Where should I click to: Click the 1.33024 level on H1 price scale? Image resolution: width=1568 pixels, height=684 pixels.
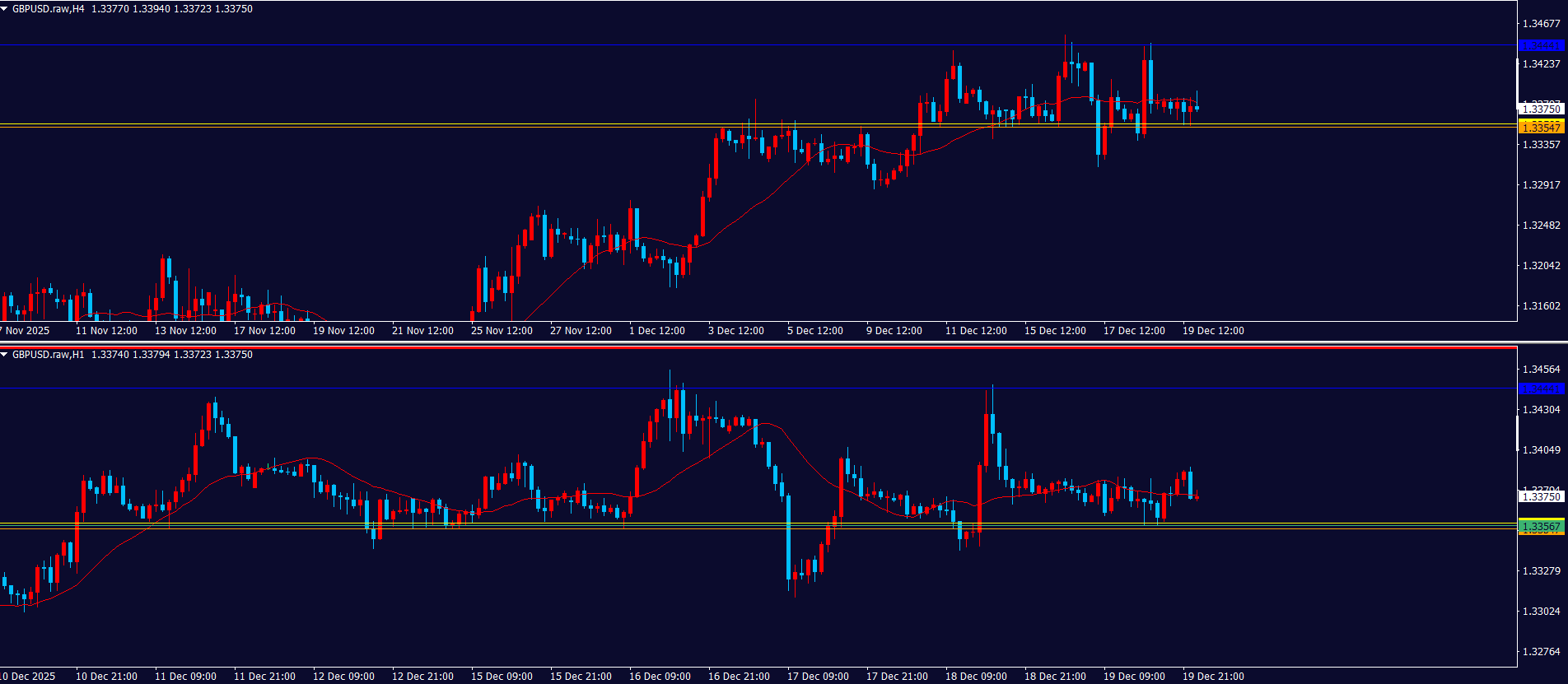1541,612
